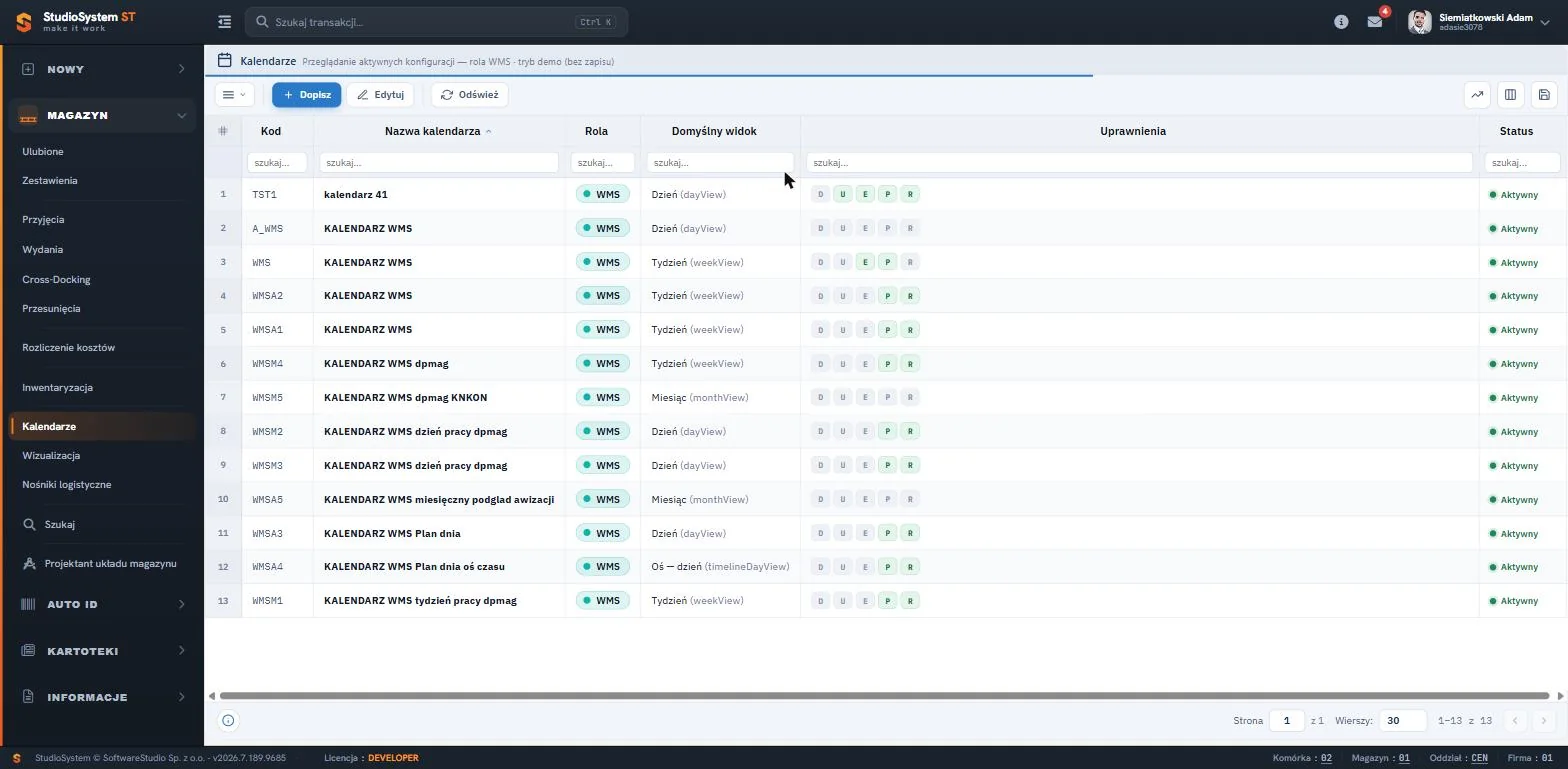Click the Odśwież button
Viewport: 1568px width, 769px height.
point(470,95)
